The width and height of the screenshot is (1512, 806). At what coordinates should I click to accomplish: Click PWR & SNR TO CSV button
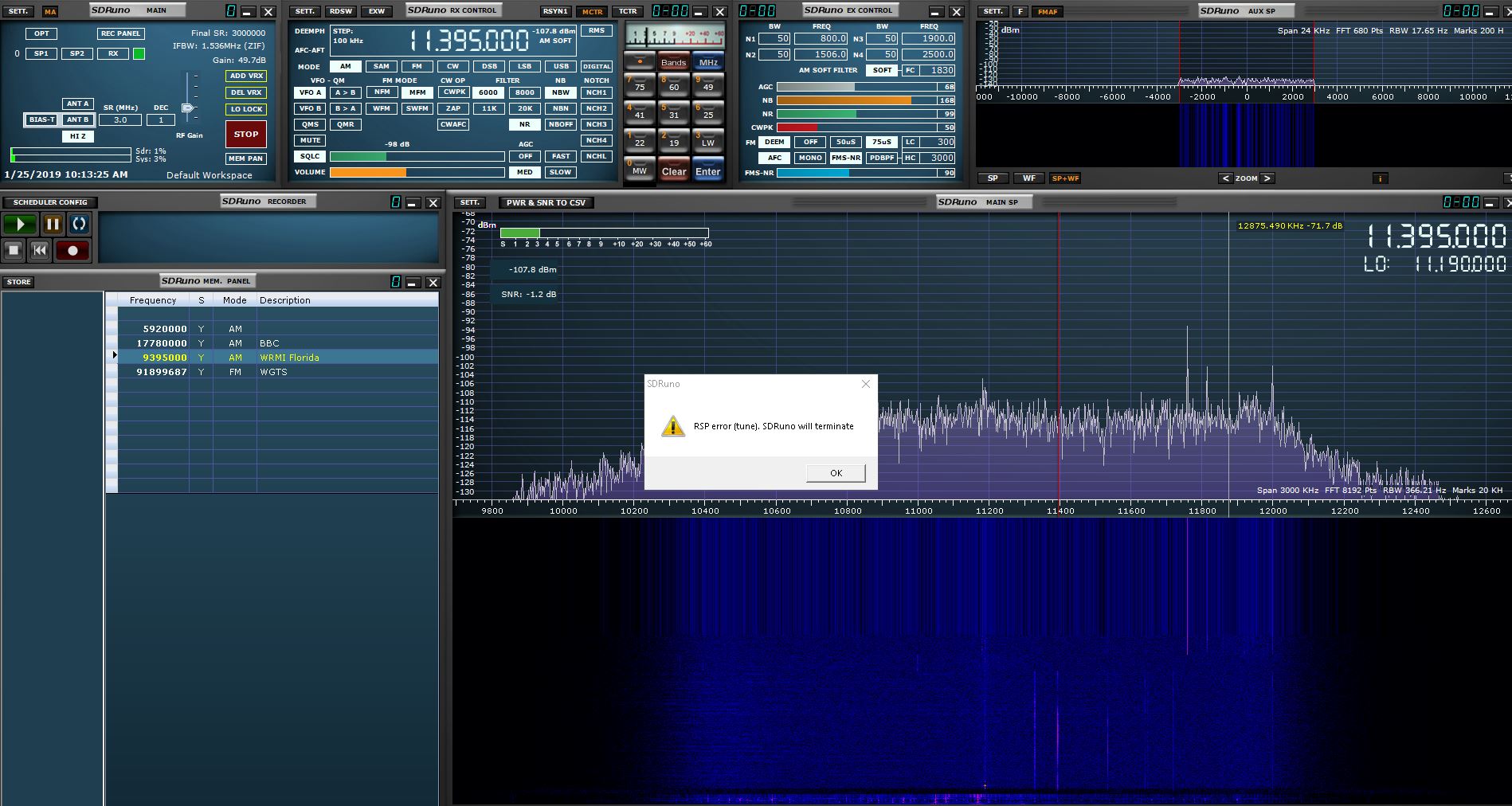click(x=546, y=202)
